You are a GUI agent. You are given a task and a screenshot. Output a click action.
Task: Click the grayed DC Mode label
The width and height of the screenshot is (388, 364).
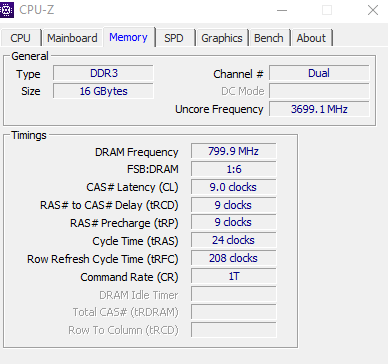tap(243, 91)
